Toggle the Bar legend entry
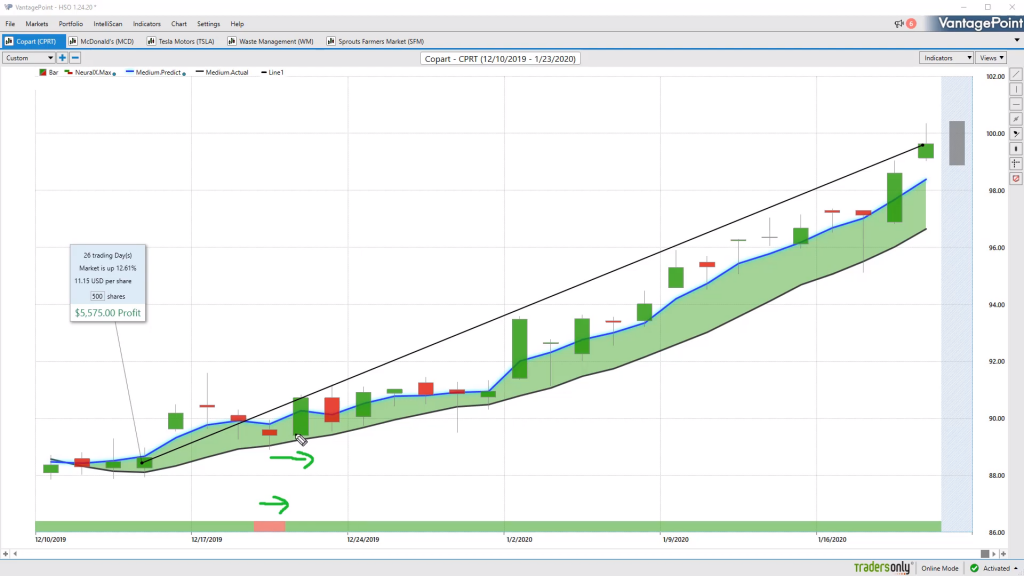Viewport: 1024px width, 576px height. [49, 72]
